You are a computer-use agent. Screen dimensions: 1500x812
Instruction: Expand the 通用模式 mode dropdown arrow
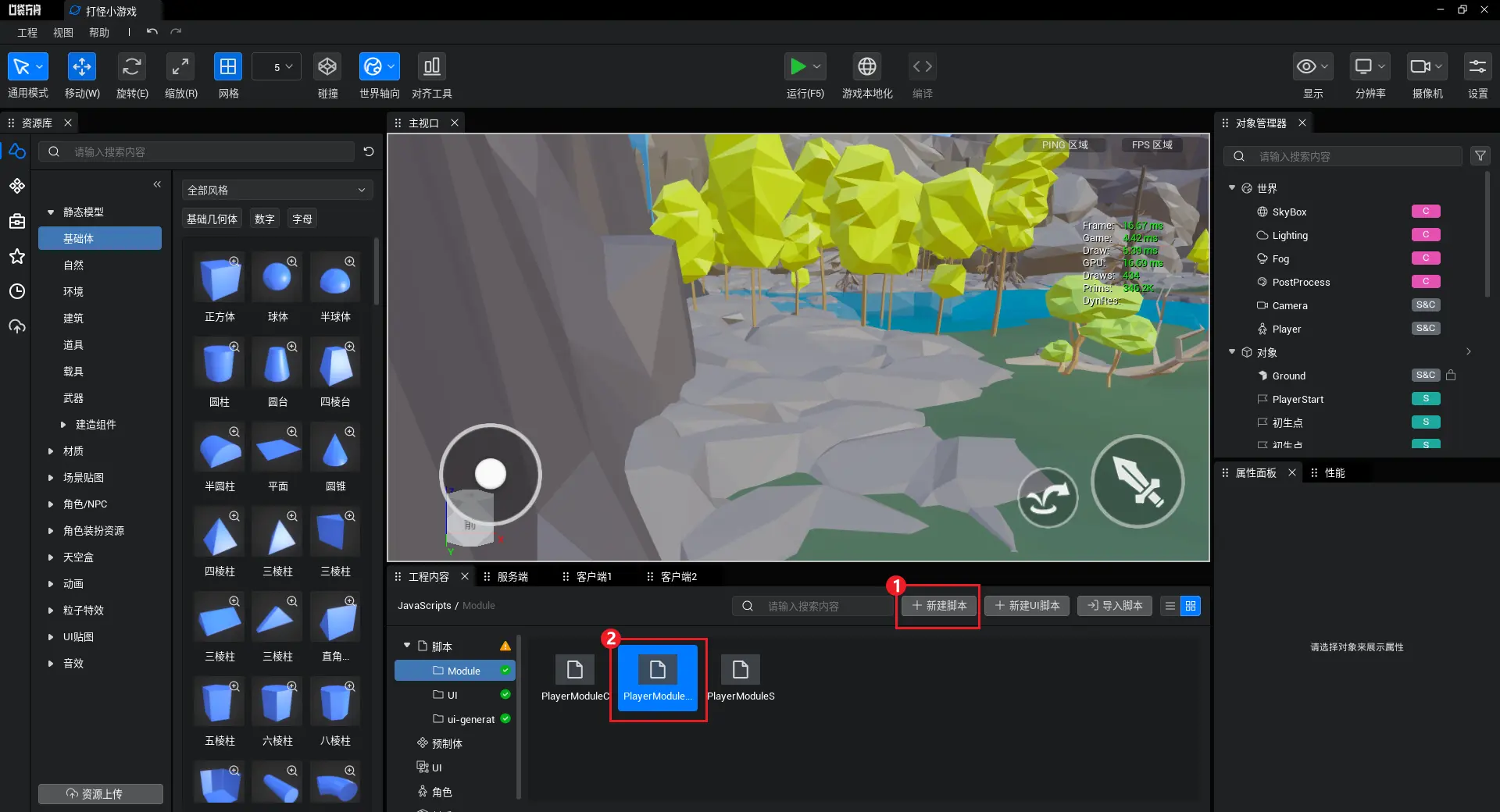click(x=41, y=66)
